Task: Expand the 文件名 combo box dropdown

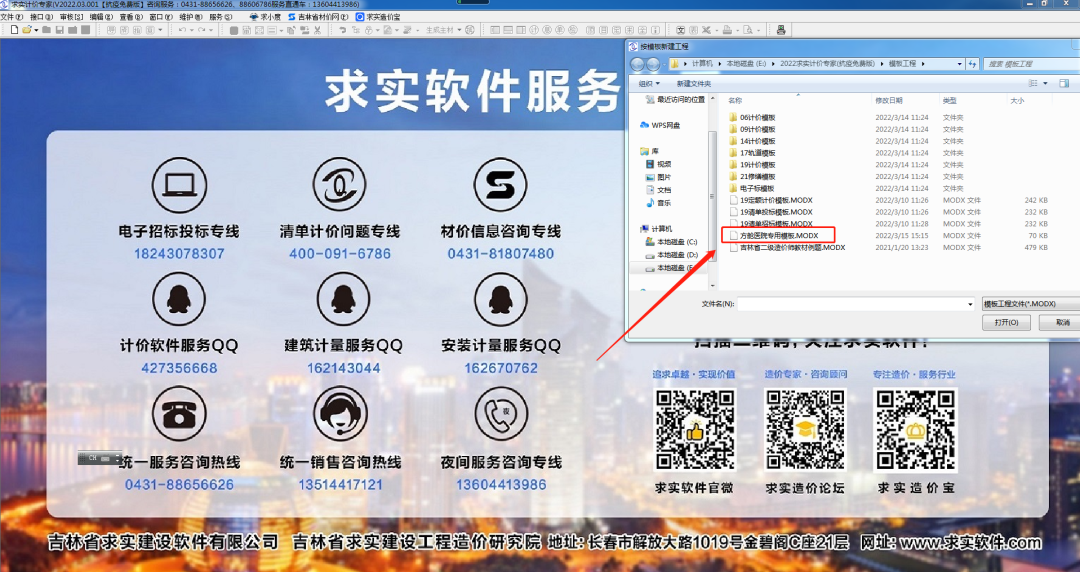Action: coord(970,304)
